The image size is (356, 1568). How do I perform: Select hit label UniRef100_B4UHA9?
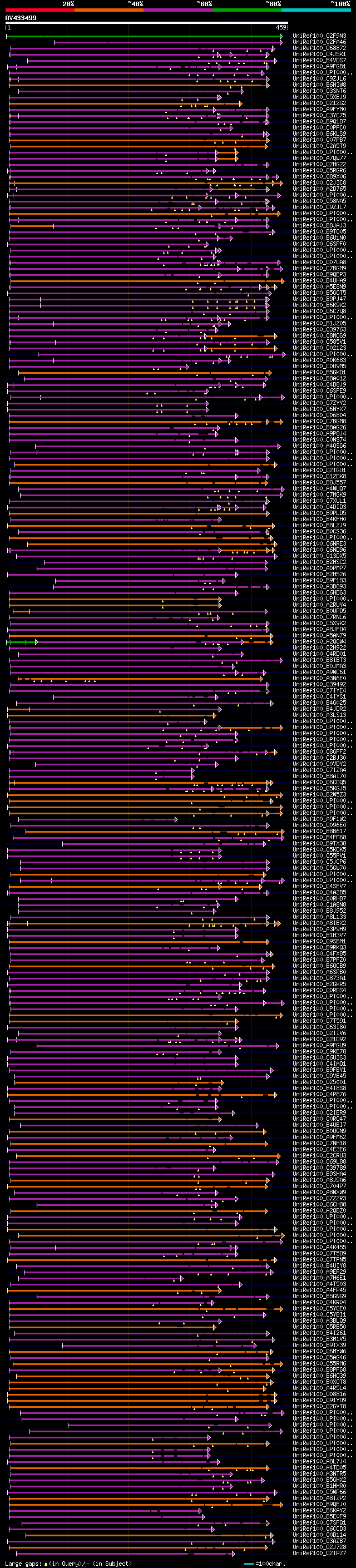pos(319,280)
